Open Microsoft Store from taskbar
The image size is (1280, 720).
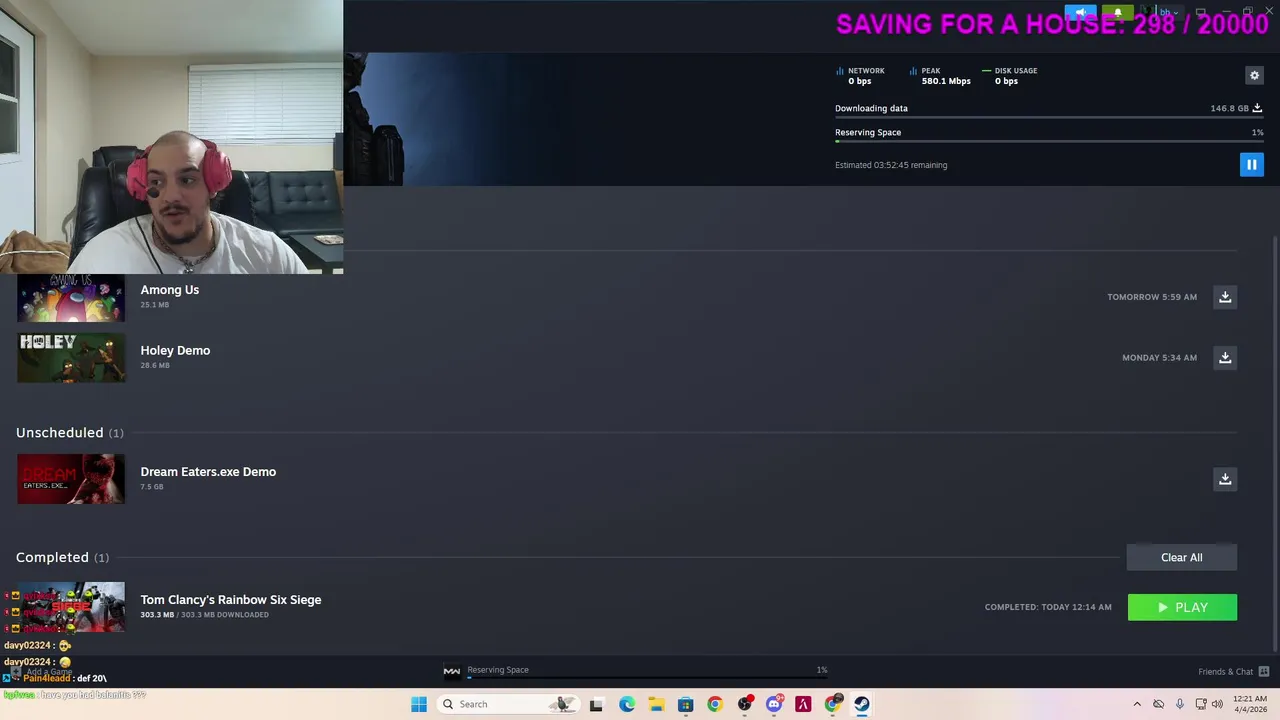685,704
